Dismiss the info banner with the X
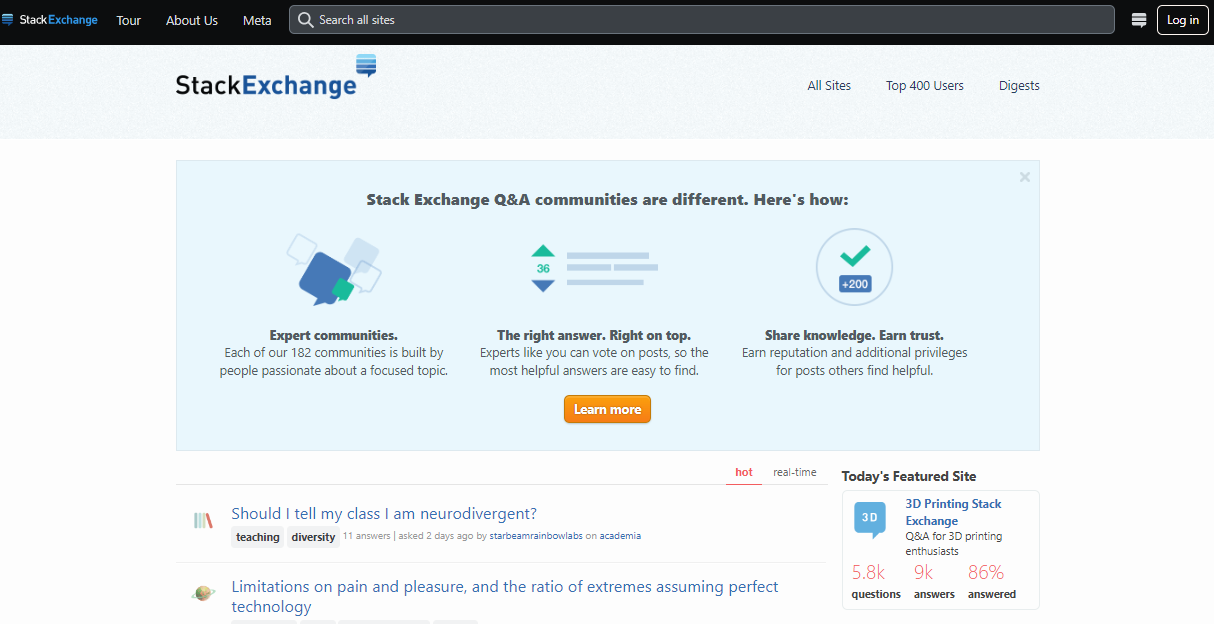The width and height of the screenshot is (1214, 624). pyautogui.click(x=1024, y=177)
